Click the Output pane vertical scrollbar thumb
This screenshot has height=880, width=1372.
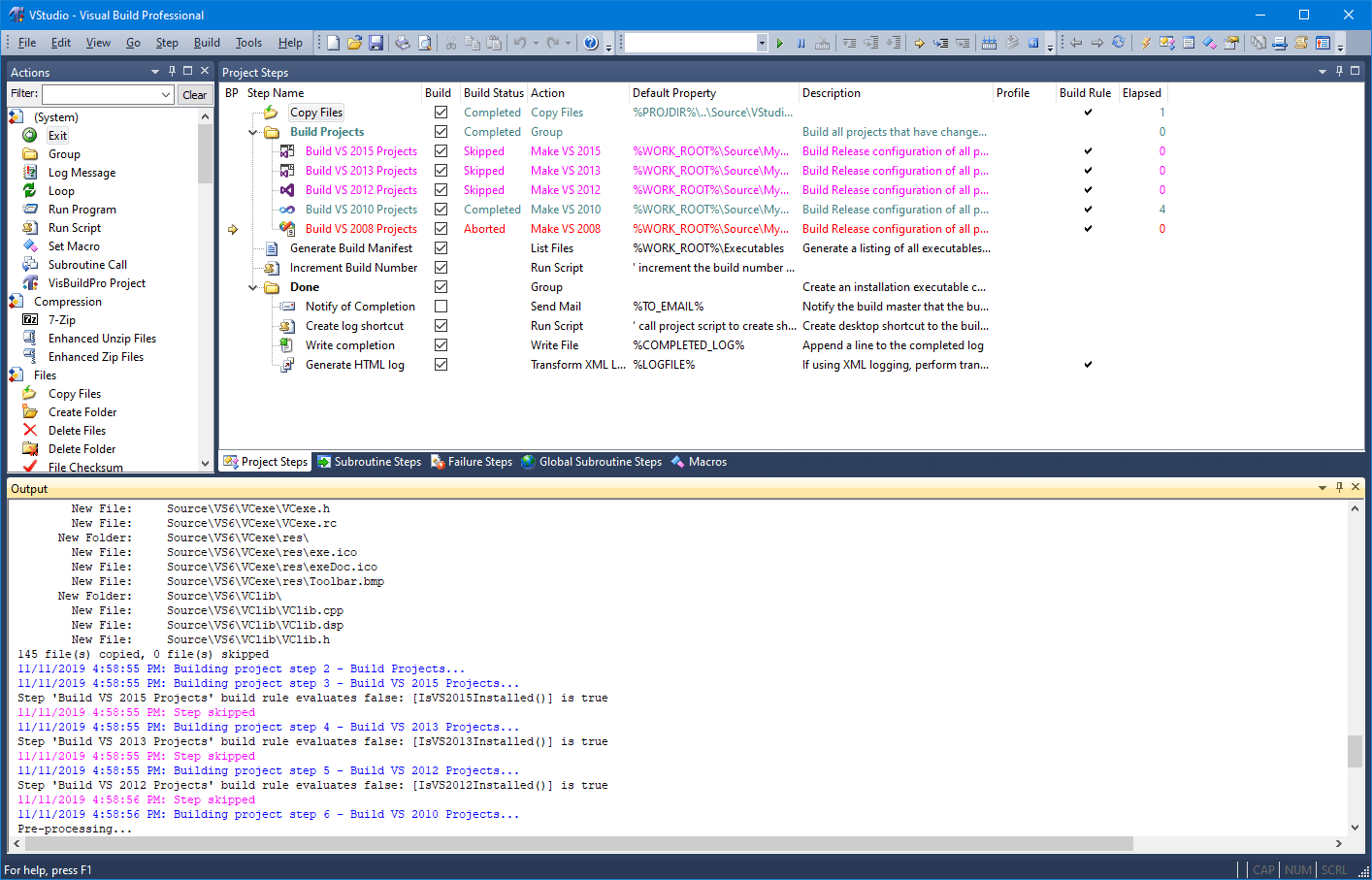point(1355,751)
